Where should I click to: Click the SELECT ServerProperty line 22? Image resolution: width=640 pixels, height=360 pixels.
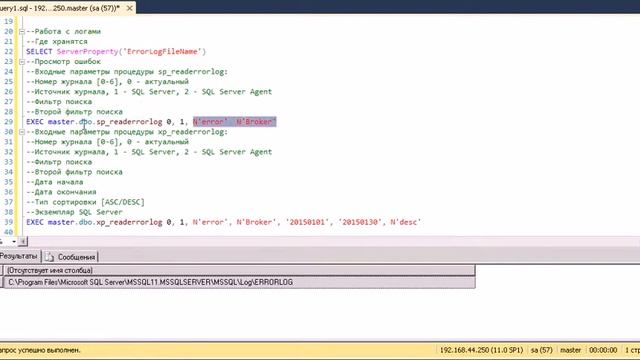point(116,51)
